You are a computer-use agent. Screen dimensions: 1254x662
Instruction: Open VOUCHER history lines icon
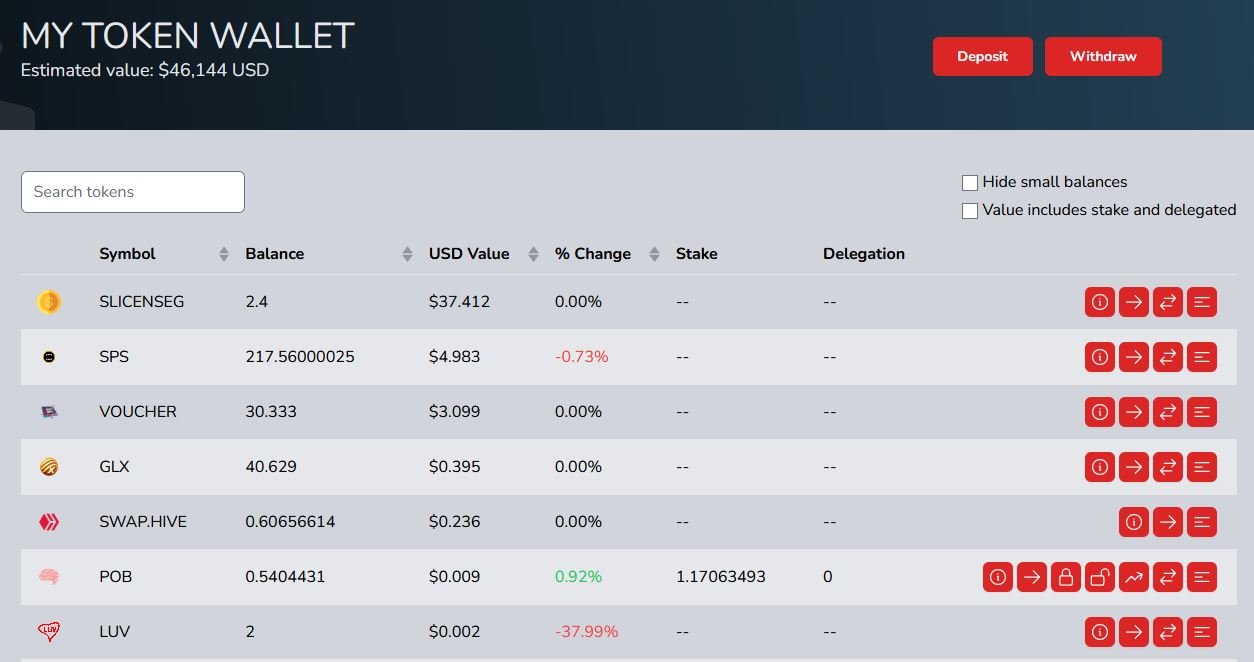(1202, 412)
